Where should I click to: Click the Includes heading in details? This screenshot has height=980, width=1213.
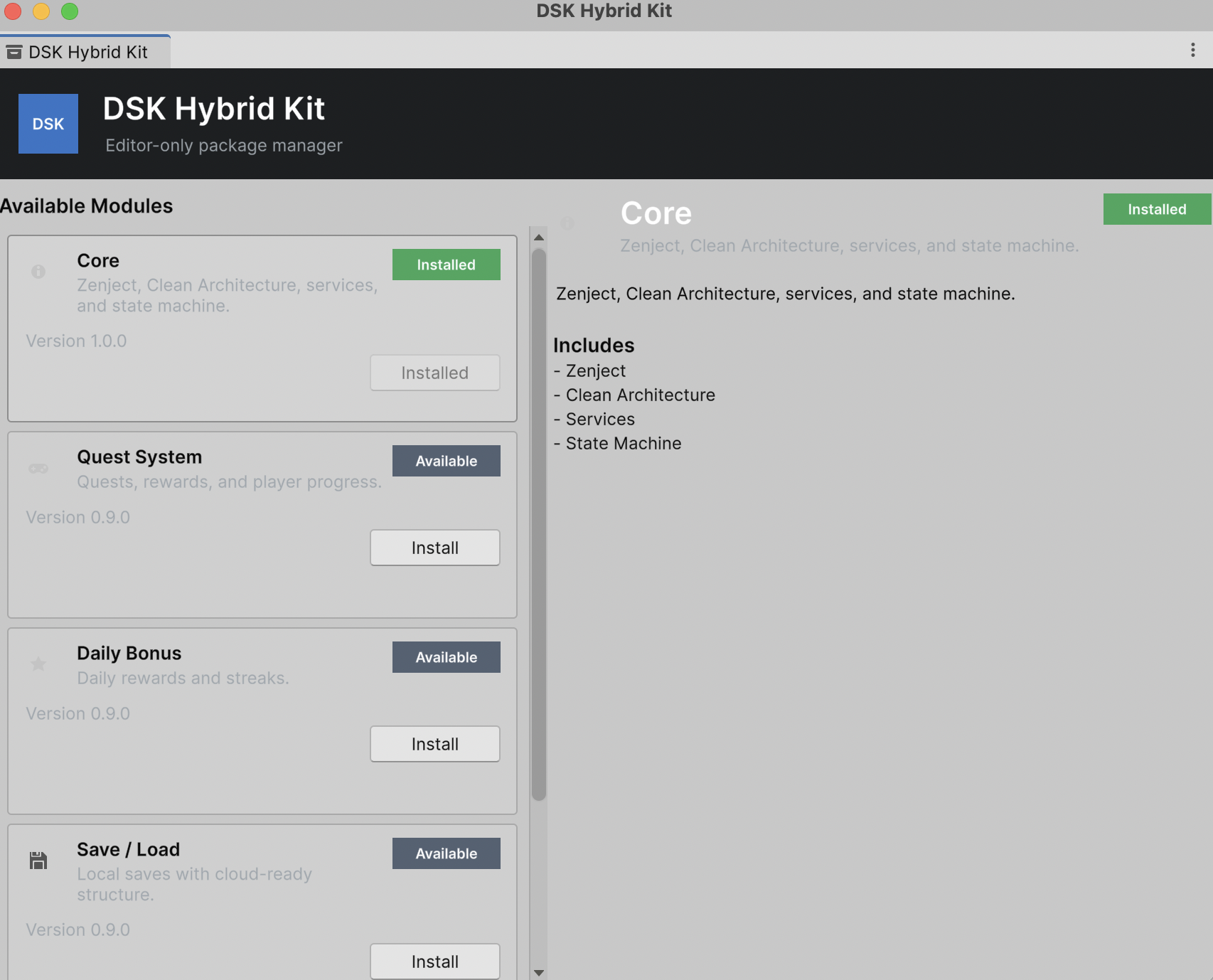[x=594, y=346]
